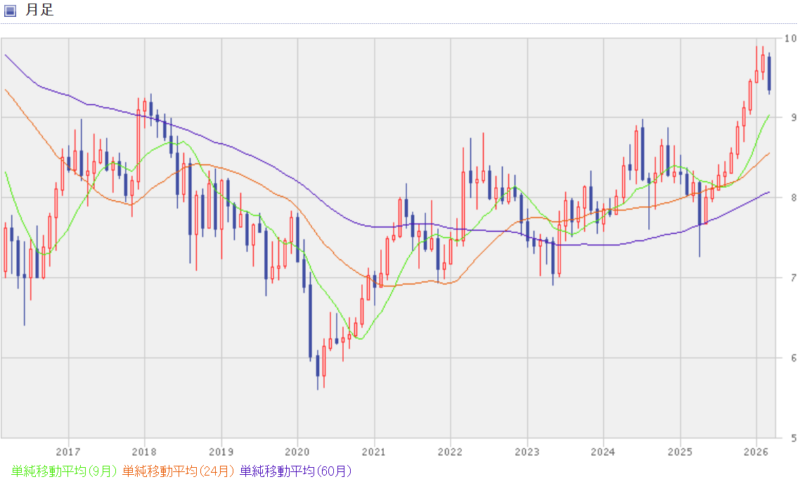Click price label 10 on right axis

point(791,38)
